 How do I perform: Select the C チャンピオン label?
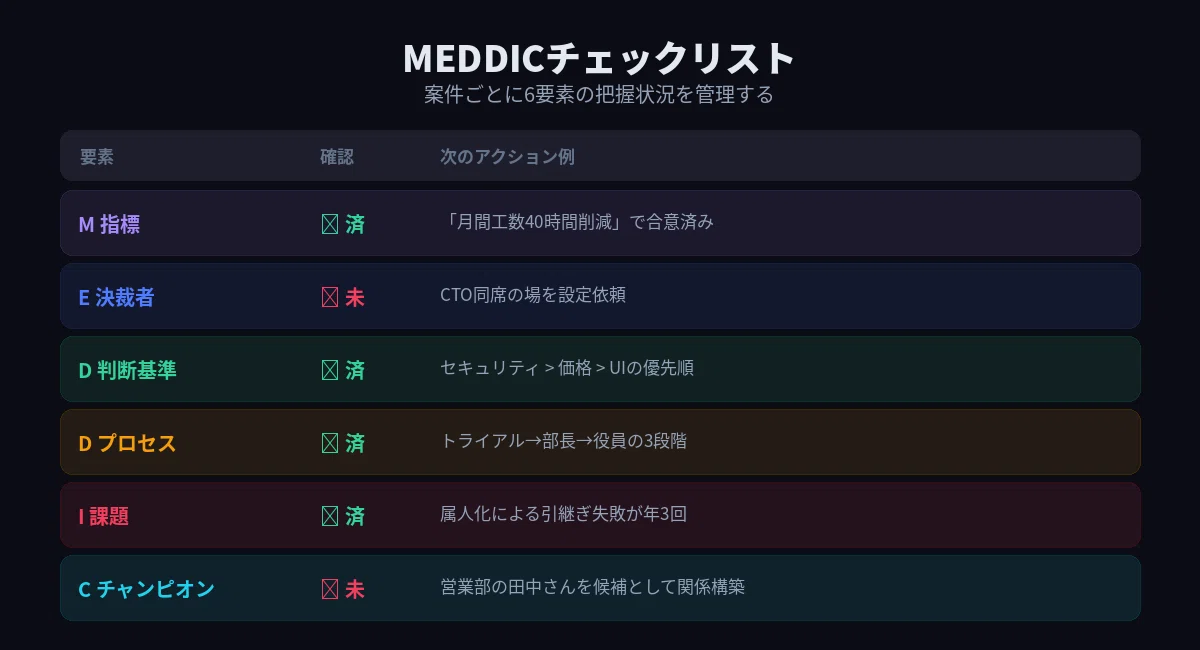(147, 589)
